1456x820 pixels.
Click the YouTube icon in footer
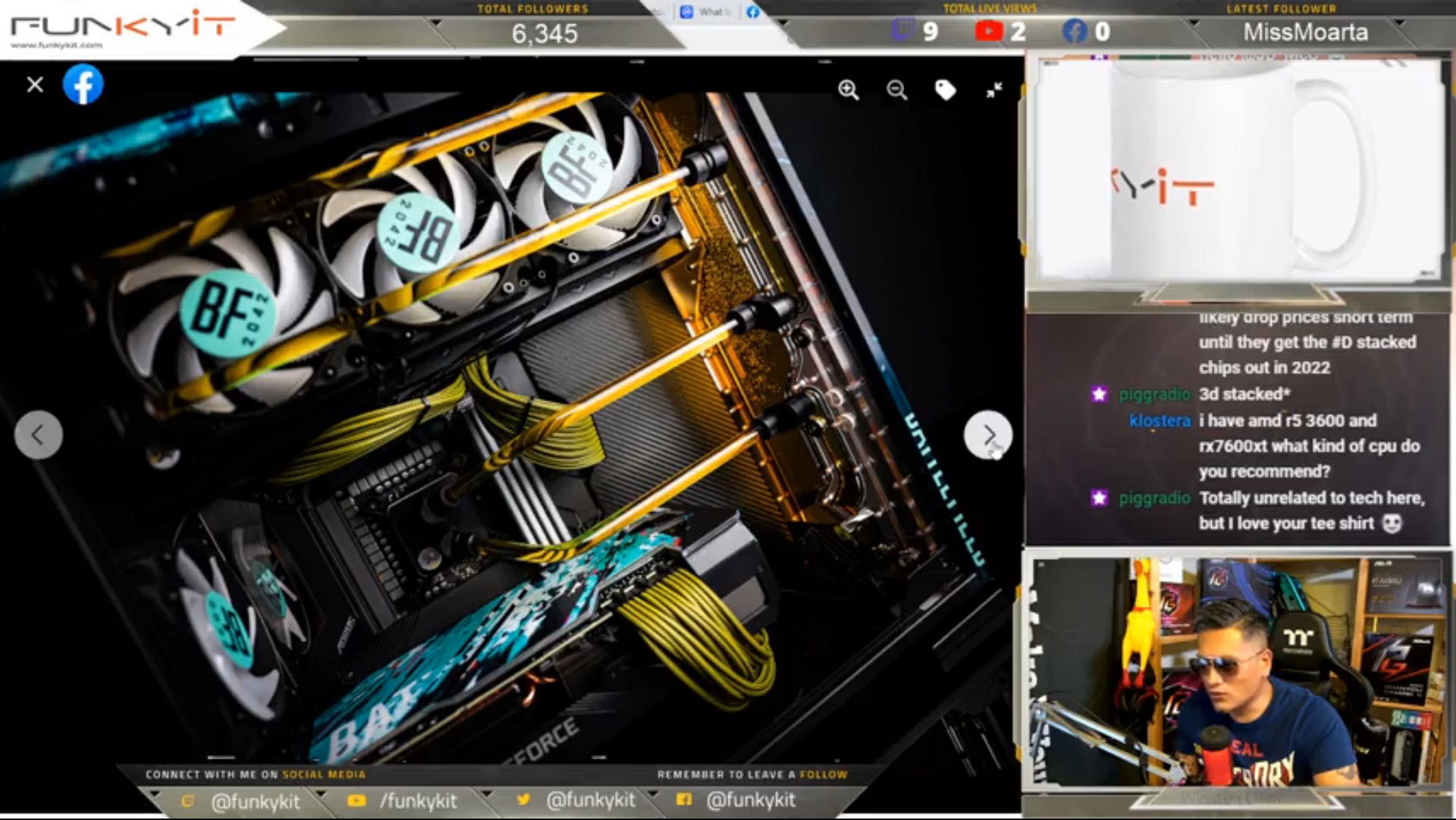click(356, 800)
